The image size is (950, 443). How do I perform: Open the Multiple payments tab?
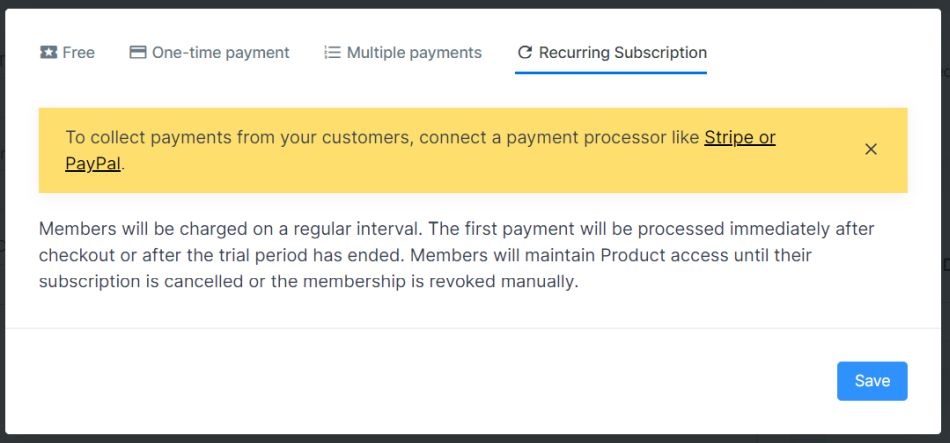point(414,53)
